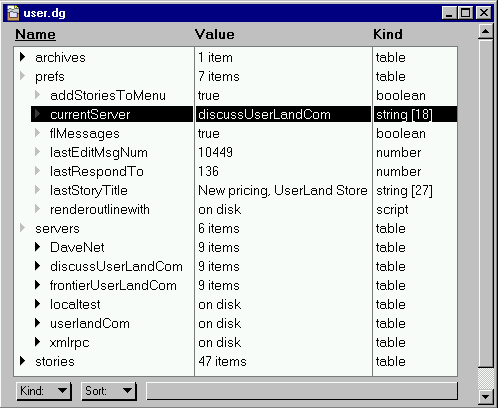Click the user.dg document icon in title bar
This screenshot has height=408, width=498.
[x=13, y=13]
